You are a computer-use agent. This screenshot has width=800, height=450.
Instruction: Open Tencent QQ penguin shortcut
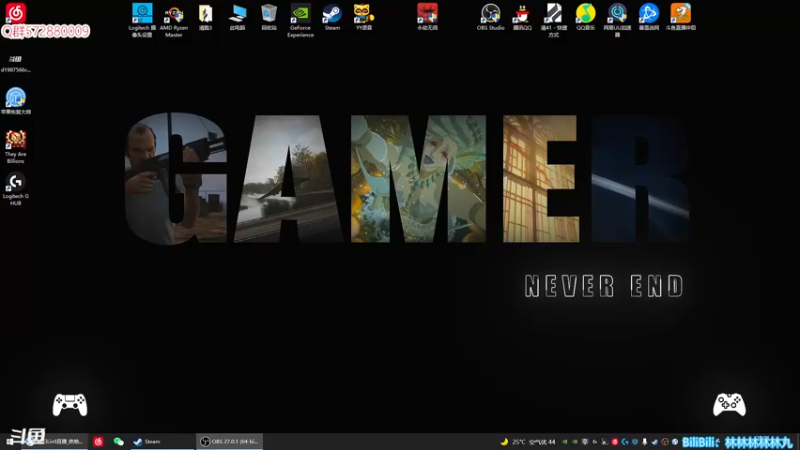[x=522, y=17]
